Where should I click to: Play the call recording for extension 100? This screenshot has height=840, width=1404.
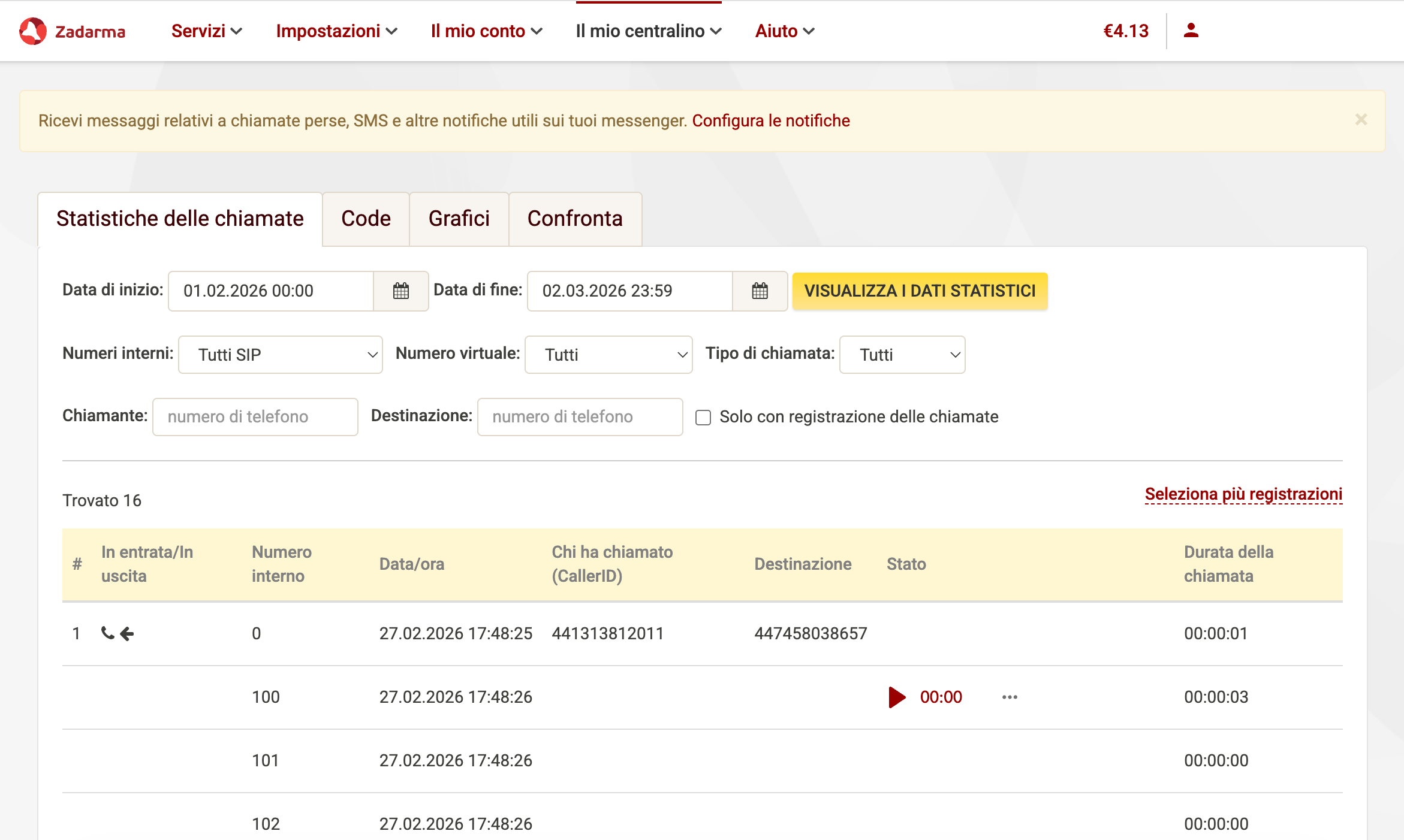(897, 697)
